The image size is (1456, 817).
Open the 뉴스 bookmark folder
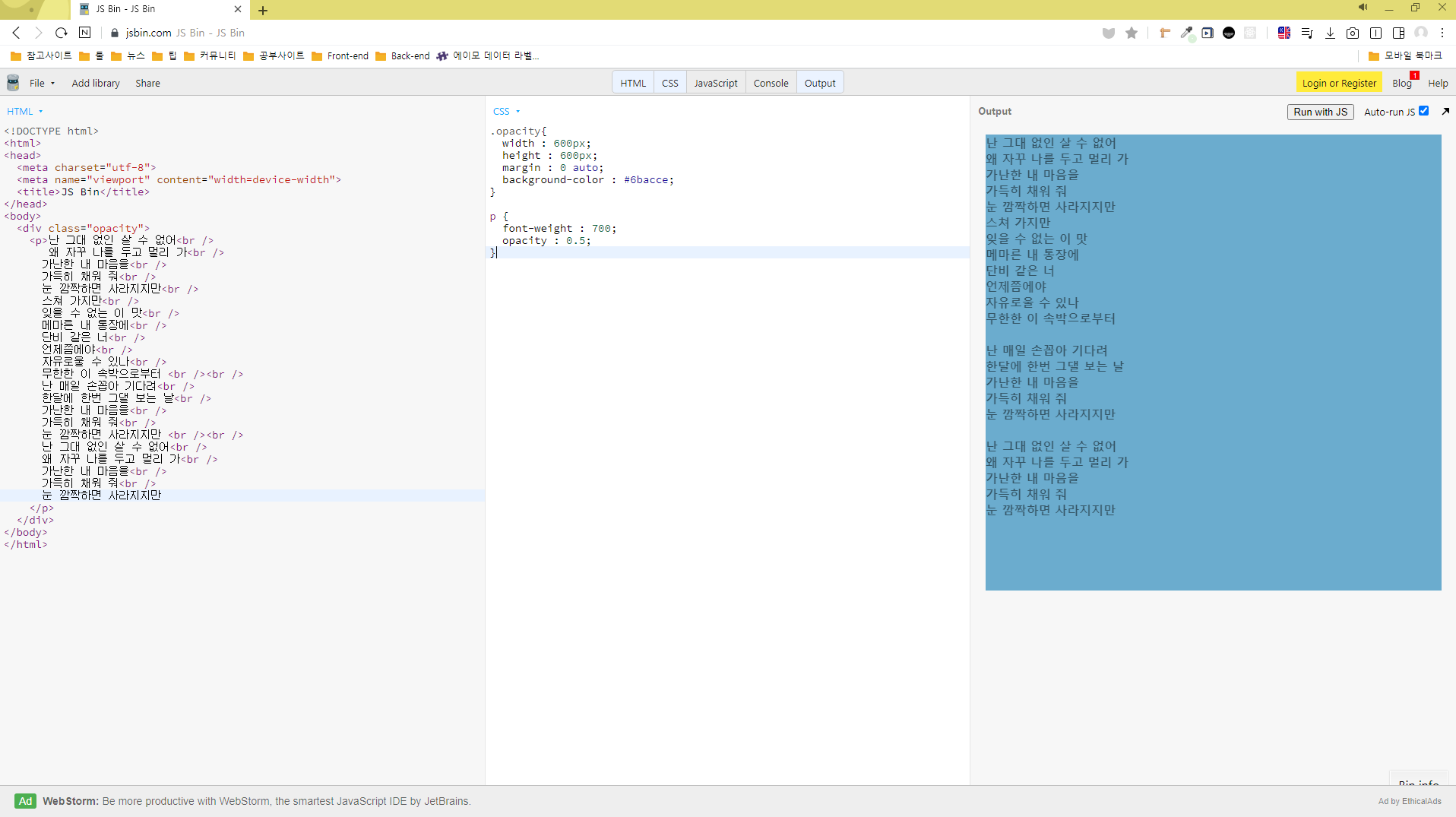point(128,55)
